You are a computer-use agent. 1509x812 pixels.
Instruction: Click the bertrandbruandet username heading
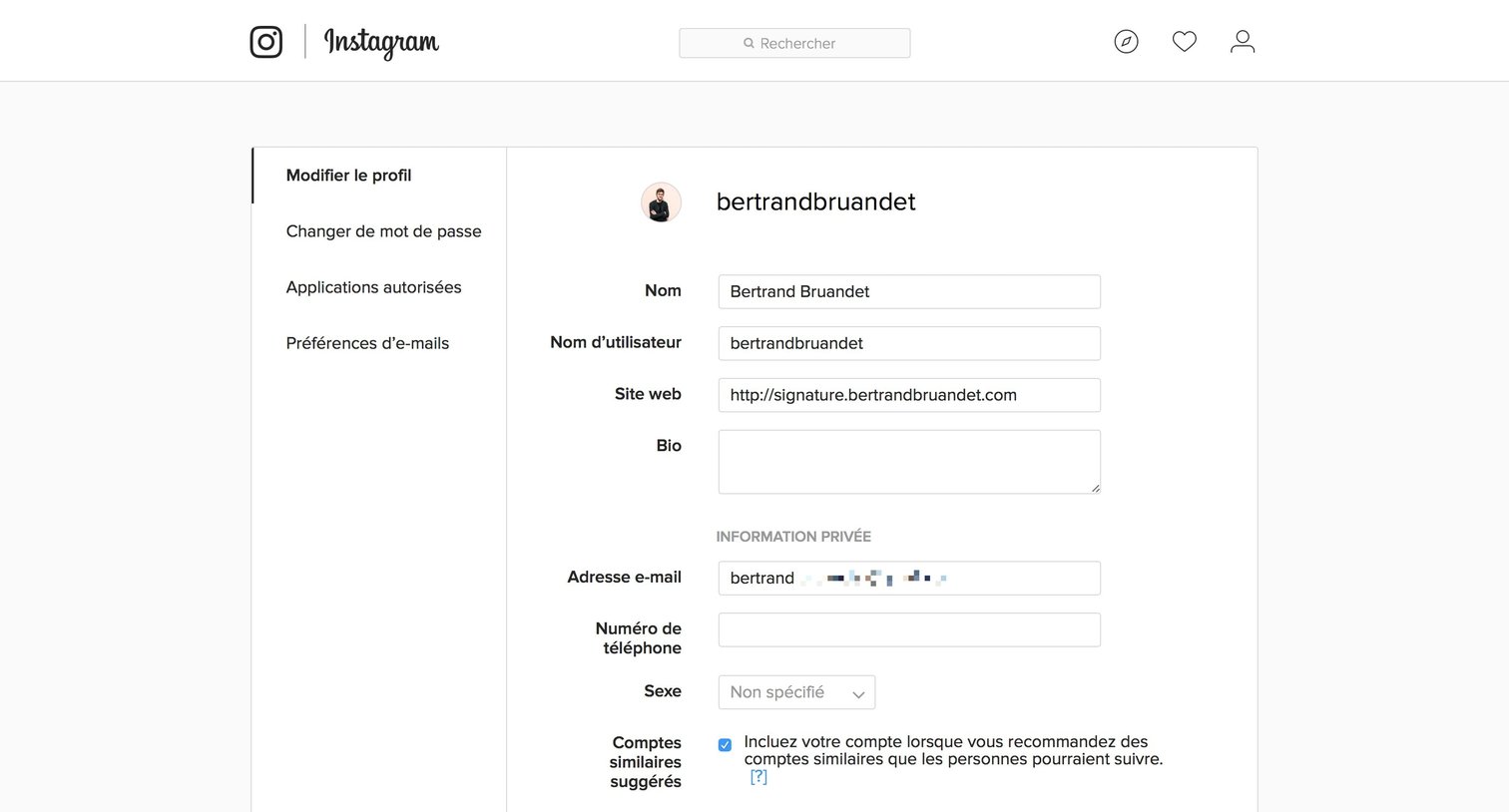pyautogui.click(x=815, y=202)
